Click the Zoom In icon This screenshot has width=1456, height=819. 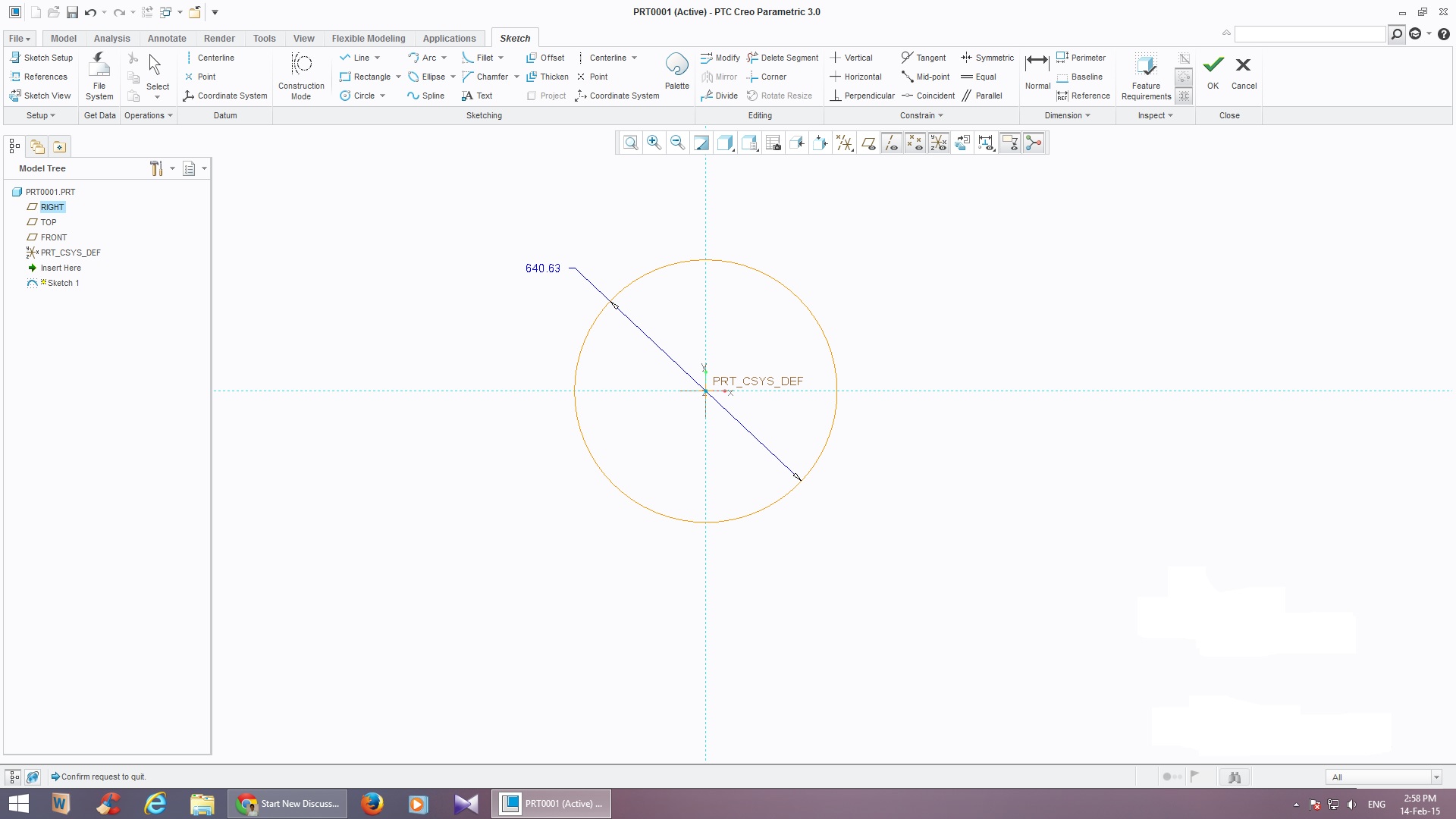point(654,143)
